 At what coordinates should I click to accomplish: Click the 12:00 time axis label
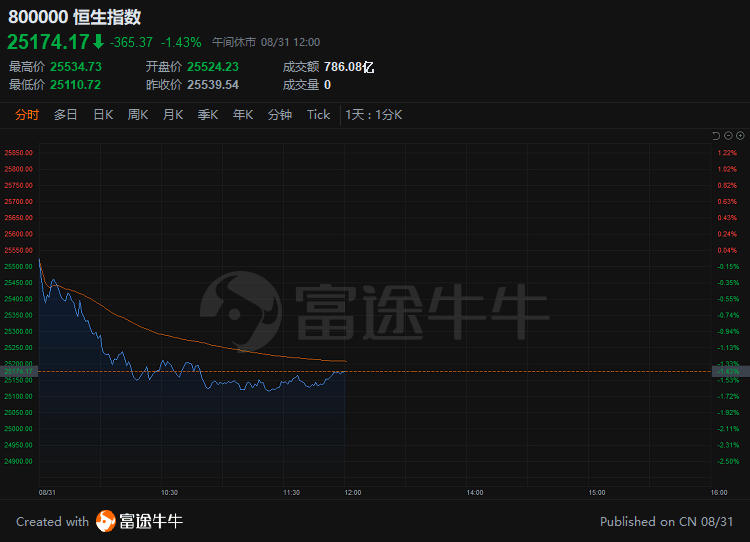coord(353,492)
